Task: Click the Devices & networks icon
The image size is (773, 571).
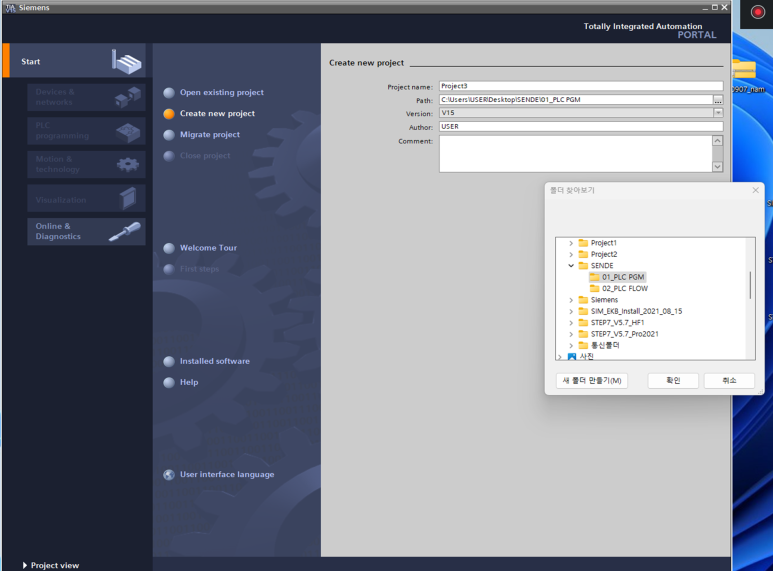Action: pos(128,96)
